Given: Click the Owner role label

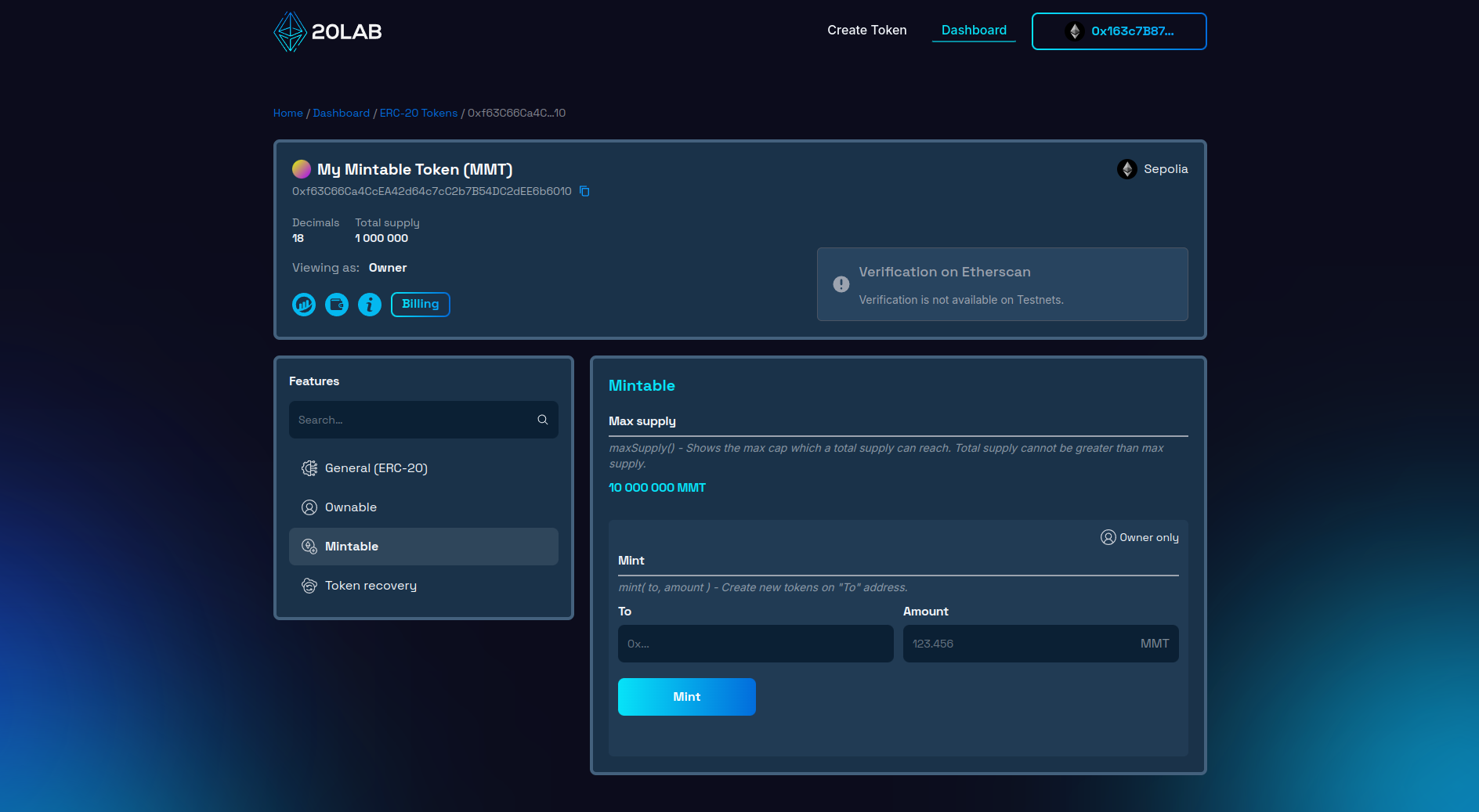Looking at the screenshot, I should [x=388, y=268].
